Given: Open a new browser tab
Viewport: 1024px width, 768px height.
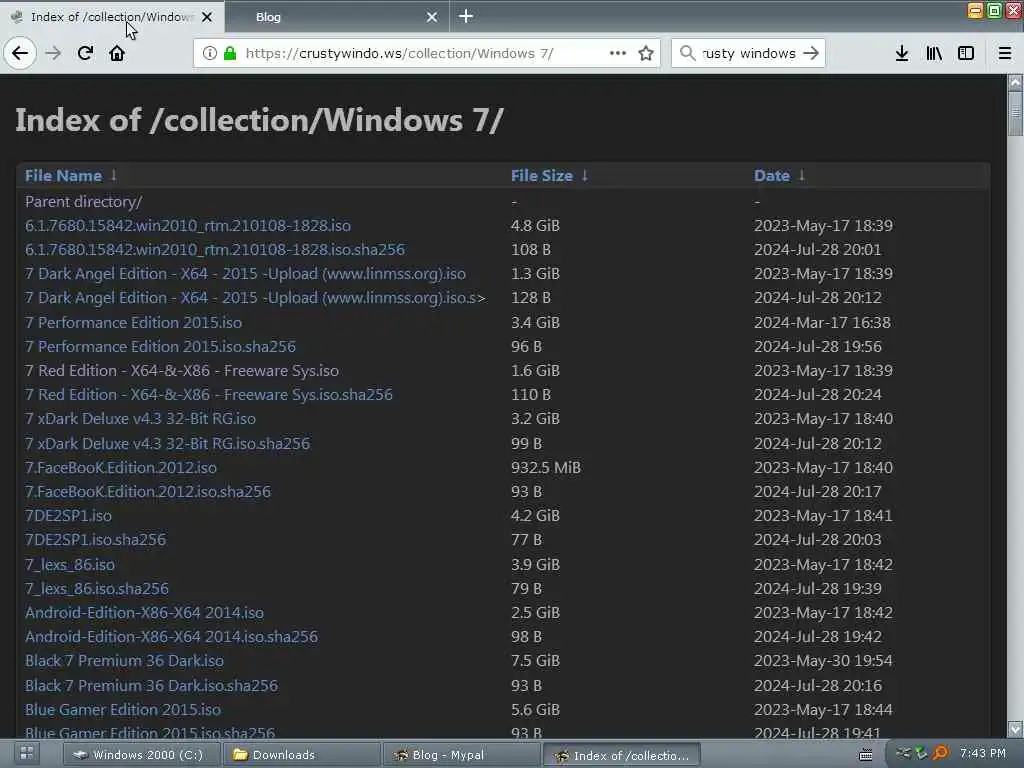Looking at the screenshot, I should pyautogui.click(x=466, y=16).
